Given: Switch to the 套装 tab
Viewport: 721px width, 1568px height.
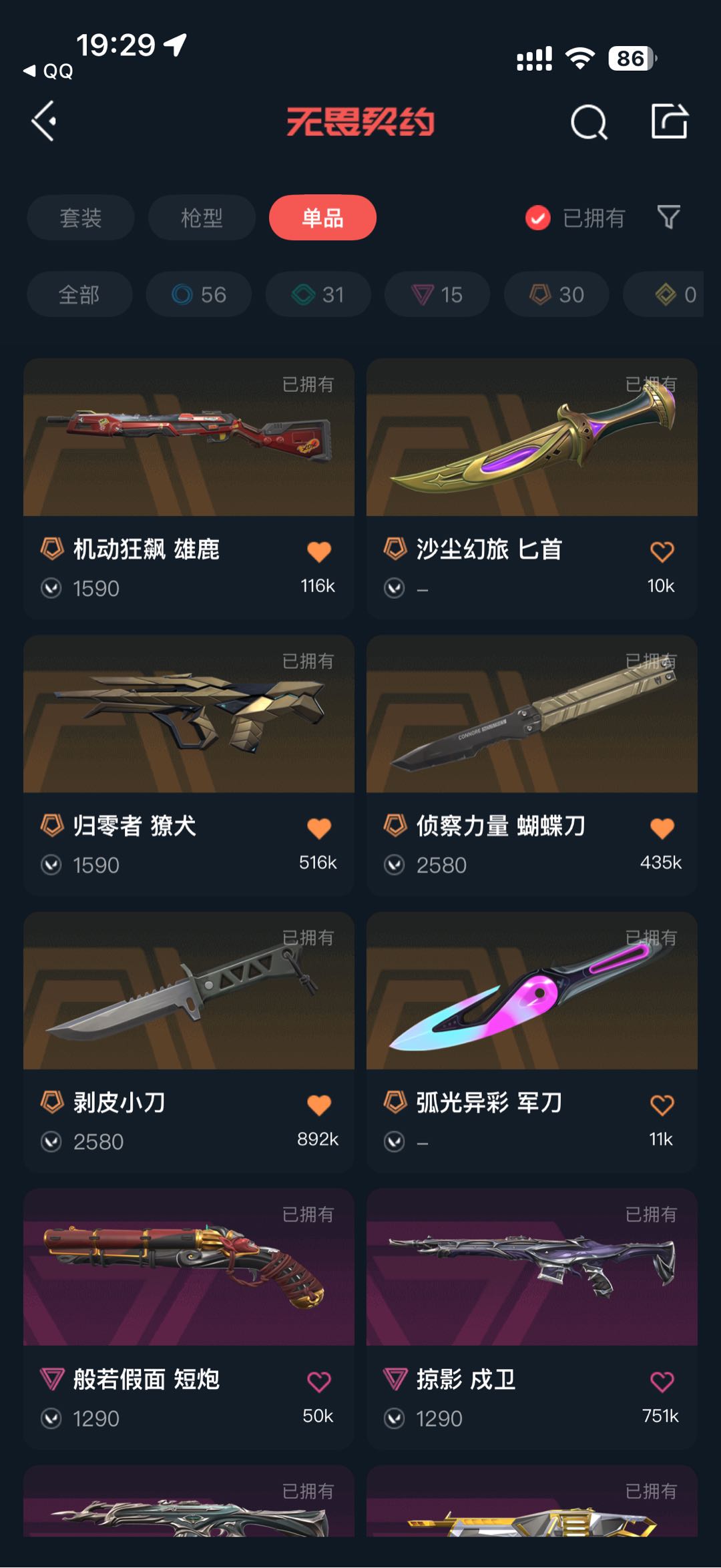Looking at the screenshot, I should pyautogui.click(x=81, y=218).
